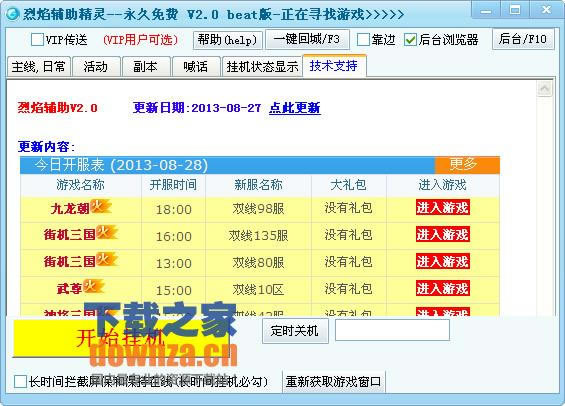The height and width of the screenshot is (406, 565).
Task: Click the 开服时间 column header
Action: tap(173, 185)
